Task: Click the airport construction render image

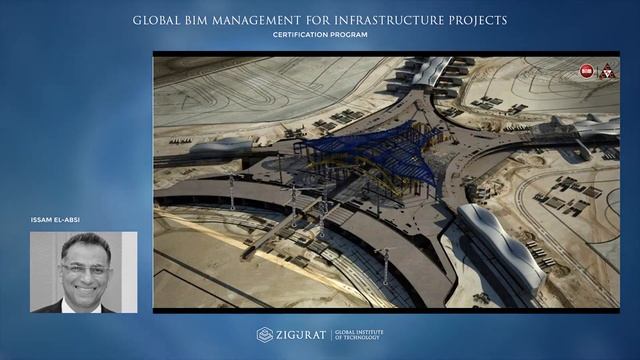Action: pos(386,182)
